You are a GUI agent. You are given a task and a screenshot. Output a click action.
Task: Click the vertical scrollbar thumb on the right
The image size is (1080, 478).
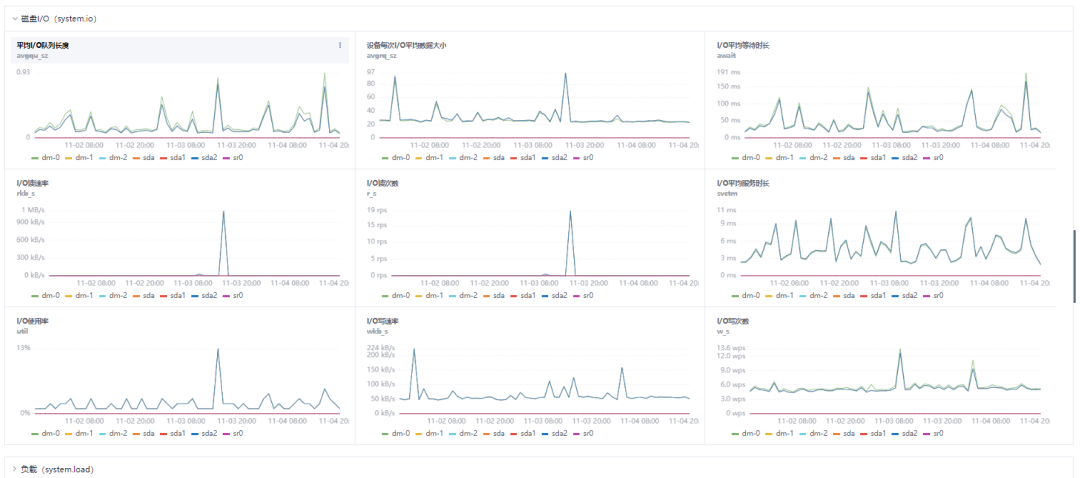pyautogui.click(x=1074, y=266)
